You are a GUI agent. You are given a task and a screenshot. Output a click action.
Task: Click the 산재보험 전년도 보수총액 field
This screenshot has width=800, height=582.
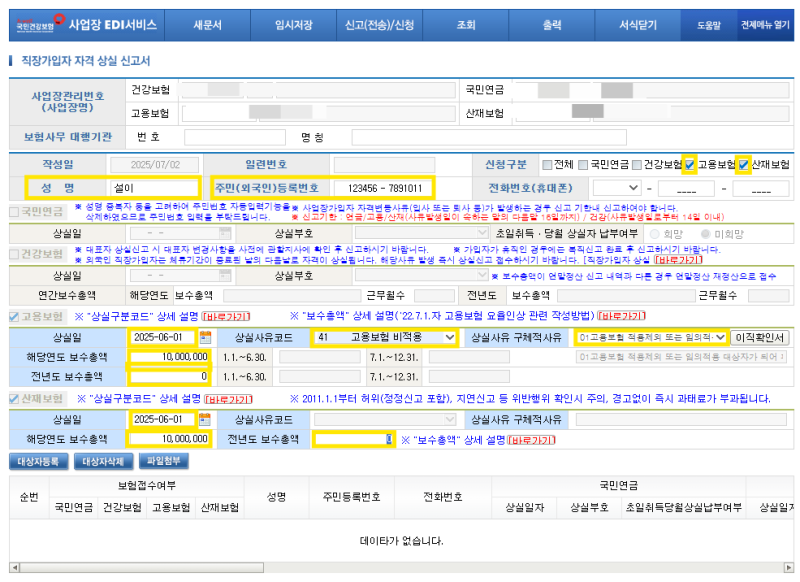353,439
